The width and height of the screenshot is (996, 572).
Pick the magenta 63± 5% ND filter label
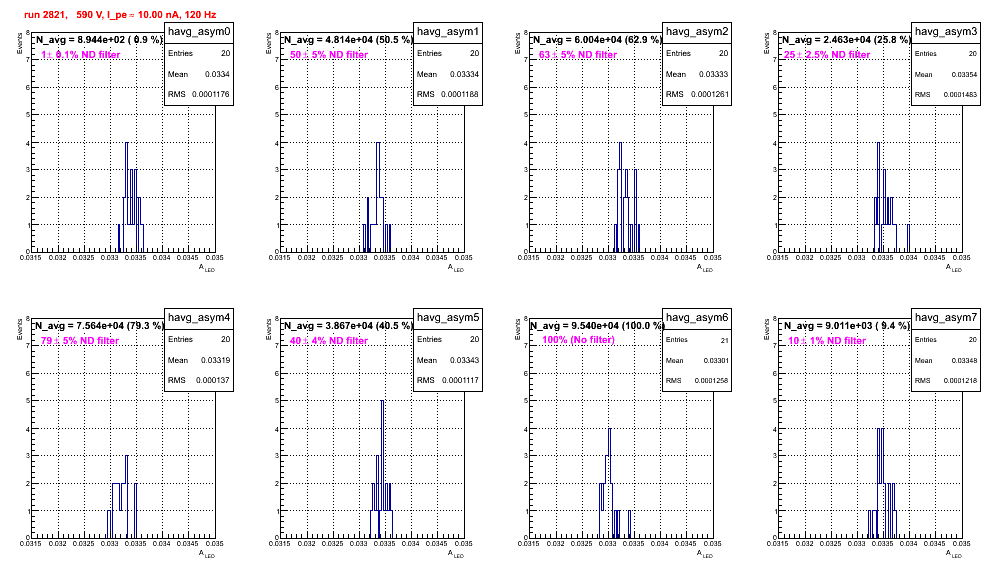(578, 55)
